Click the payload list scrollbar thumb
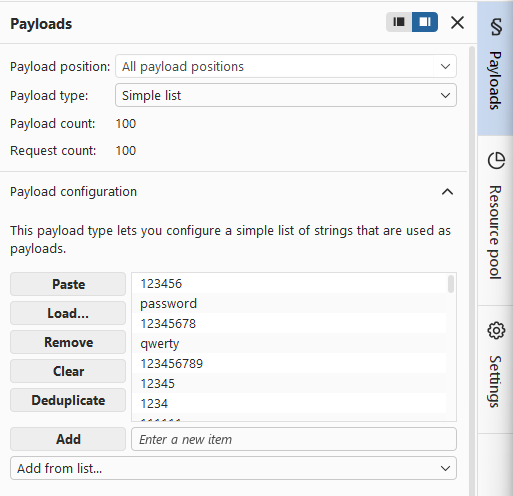This screenshot has height=496, width=513. 451,284
